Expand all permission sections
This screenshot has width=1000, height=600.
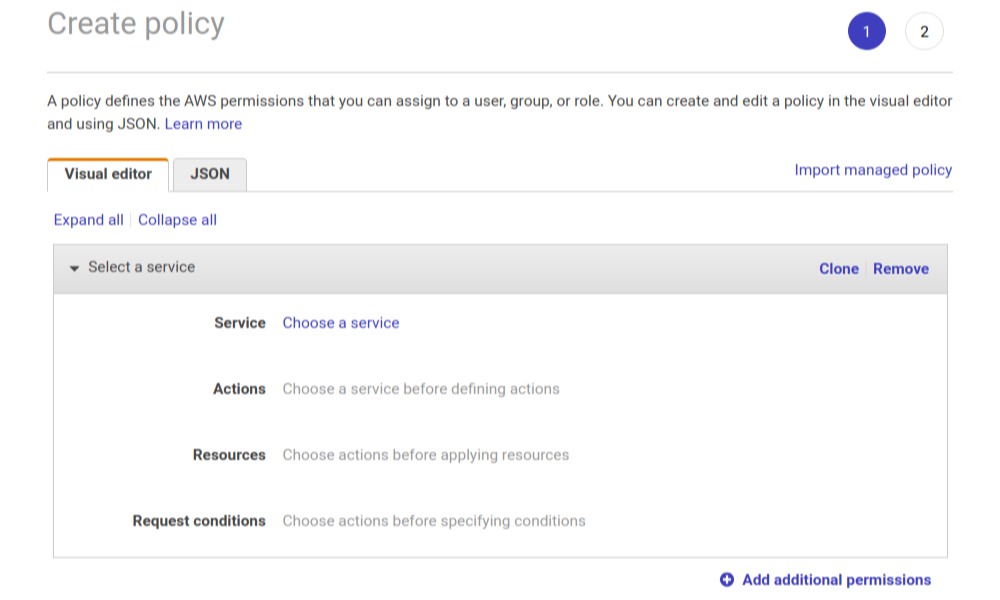(88, 220)
